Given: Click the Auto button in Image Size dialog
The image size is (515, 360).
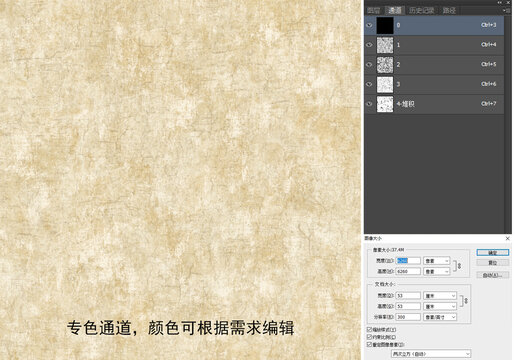Looking at the screenshot, I should [493, 275].
